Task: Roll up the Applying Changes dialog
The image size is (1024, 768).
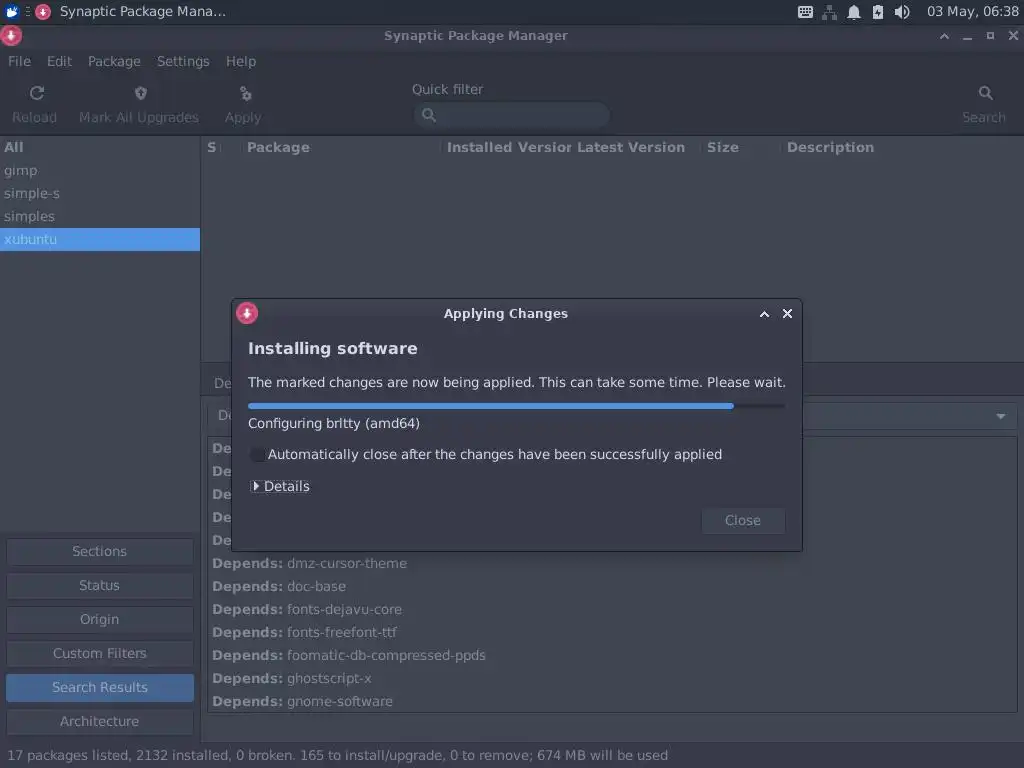Action: point(764,314)
